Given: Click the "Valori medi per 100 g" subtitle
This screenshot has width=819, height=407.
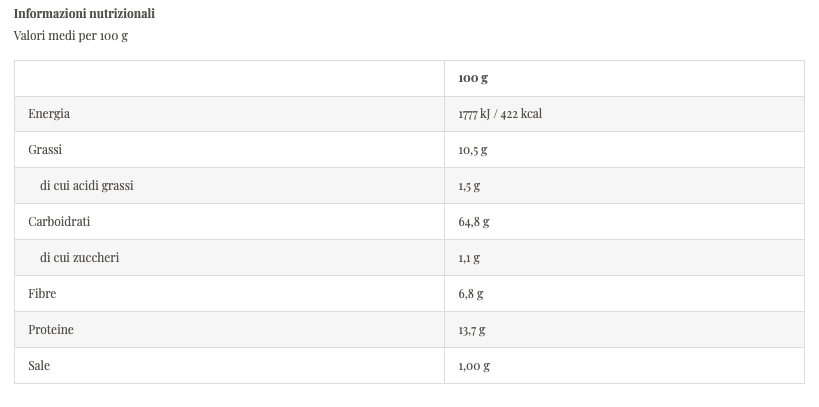Looking at the screenshot, I should pos(71,36).
